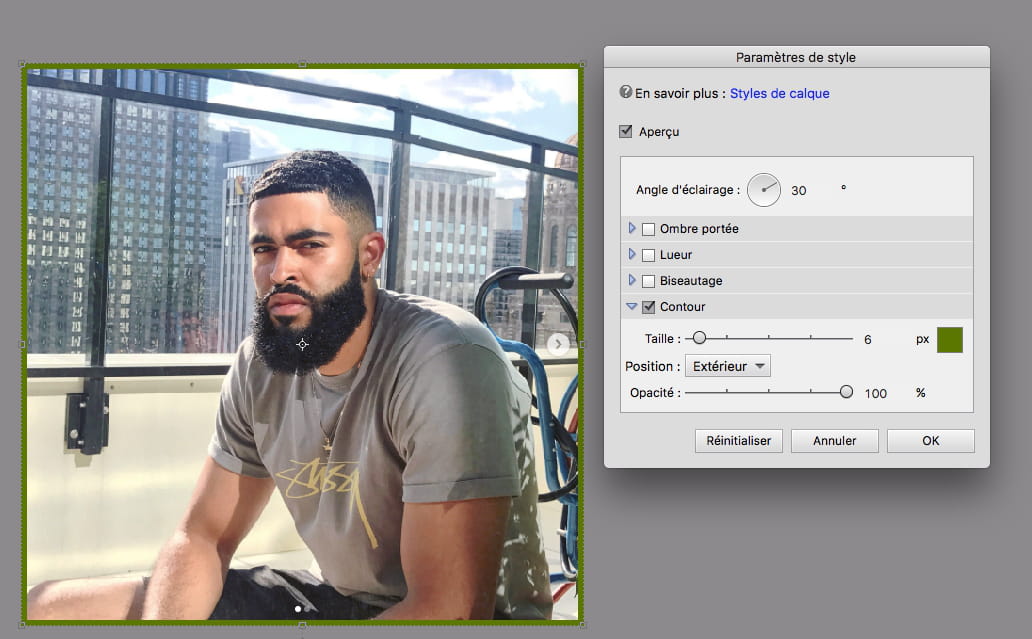This screenshot has height=639, width=1032.
Task: Expand the Lueur section
Action: tap(632, 254)
